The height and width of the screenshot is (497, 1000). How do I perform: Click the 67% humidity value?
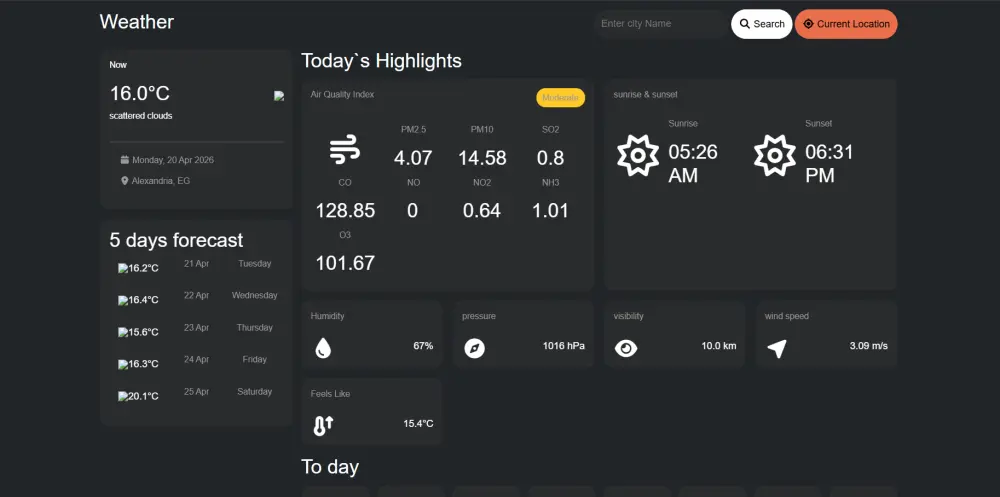[423, 346]
